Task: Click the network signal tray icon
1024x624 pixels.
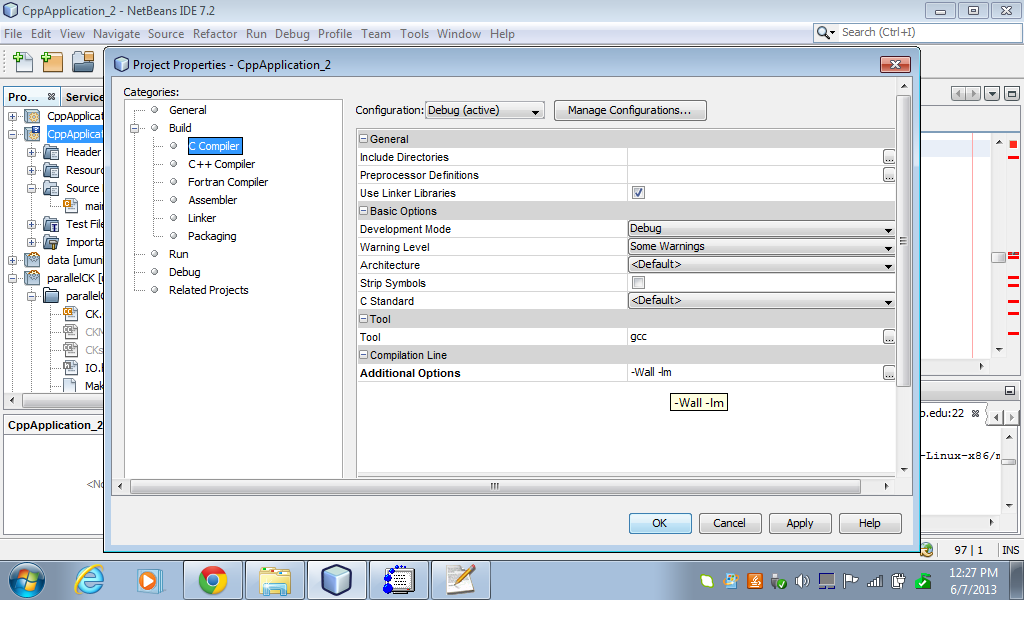Action: [x=874, y=581]
